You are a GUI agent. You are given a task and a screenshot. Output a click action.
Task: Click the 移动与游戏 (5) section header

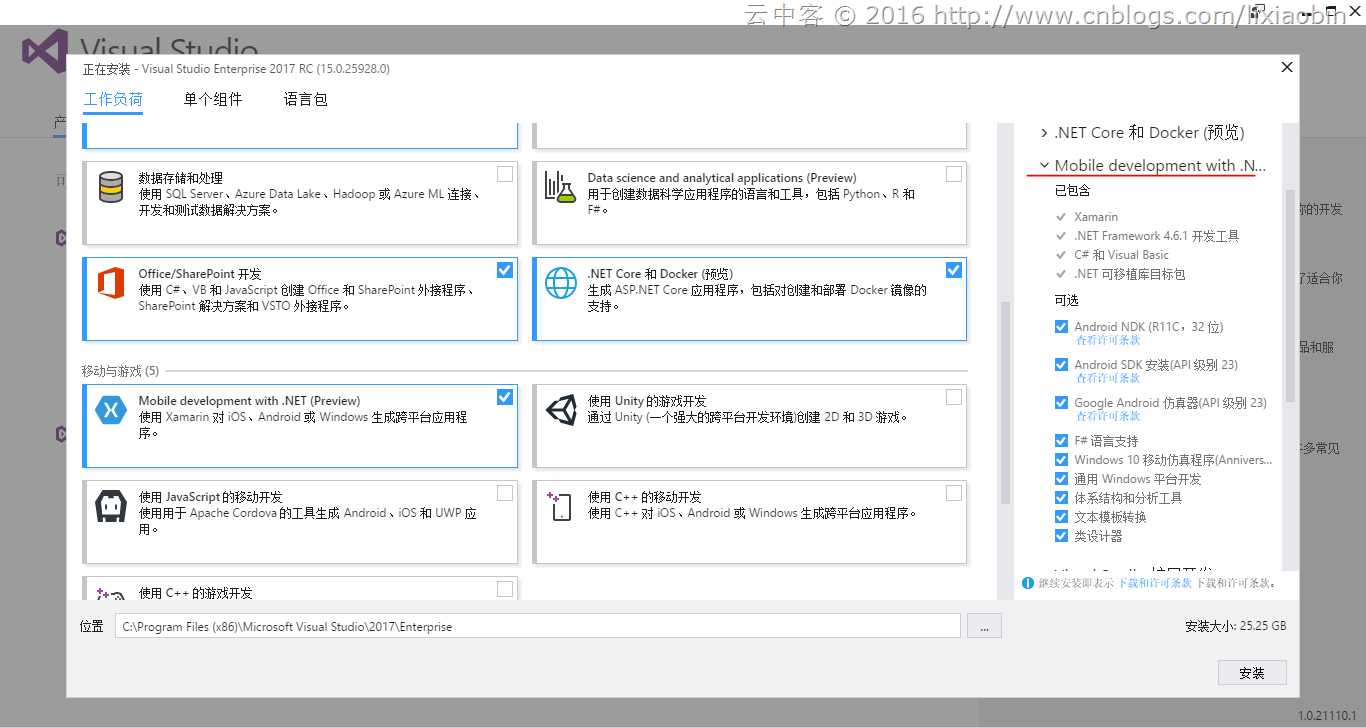point(120,371)
